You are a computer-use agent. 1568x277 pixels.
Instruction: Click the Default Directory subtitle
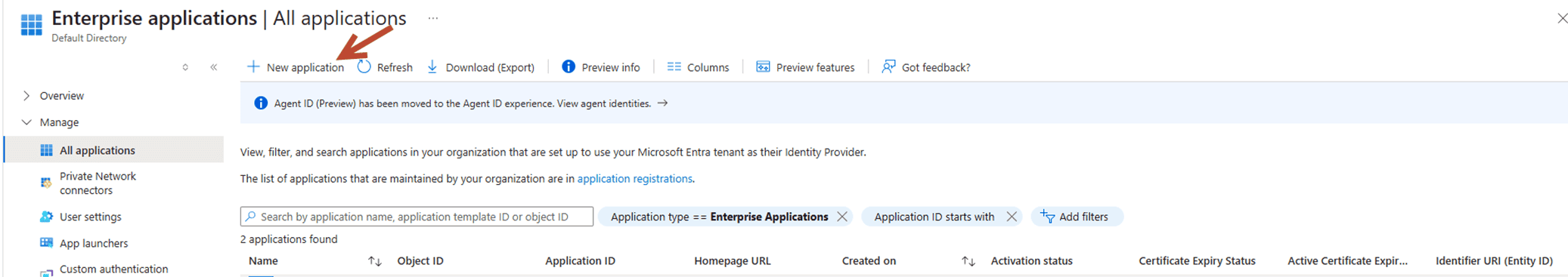click(89, 38)
